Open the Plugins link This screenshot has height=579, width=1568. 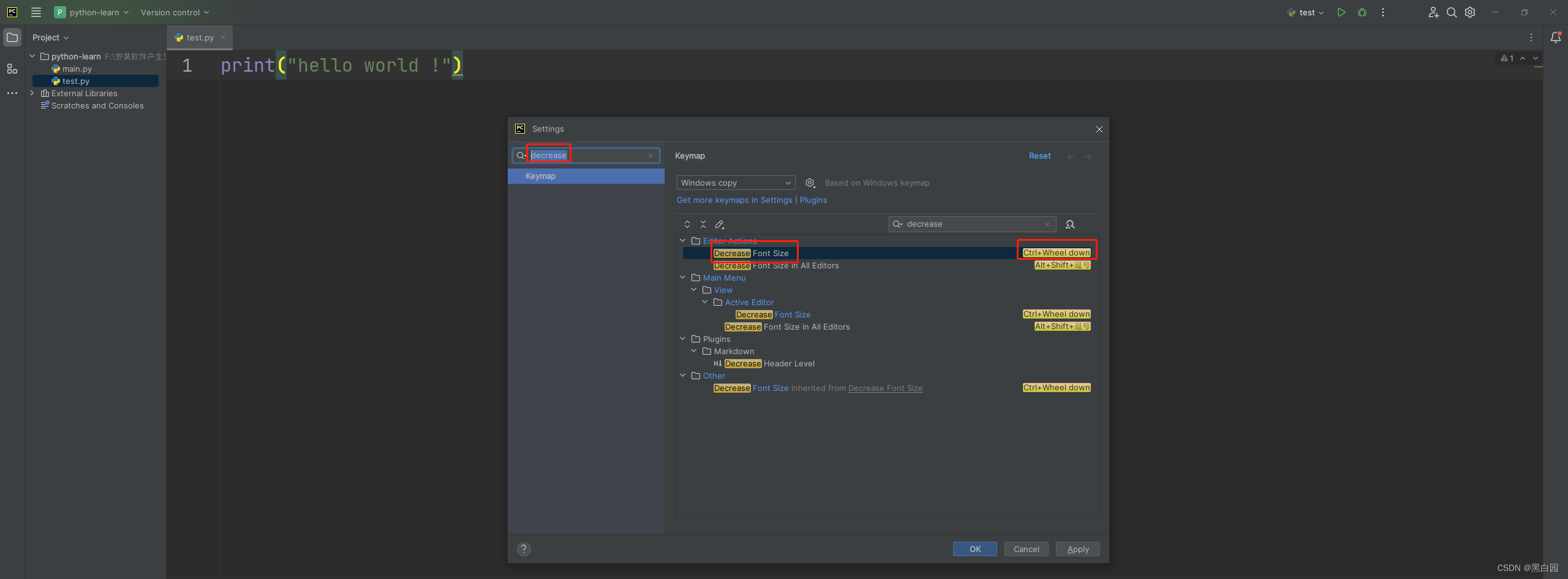[x=813, y=200]
